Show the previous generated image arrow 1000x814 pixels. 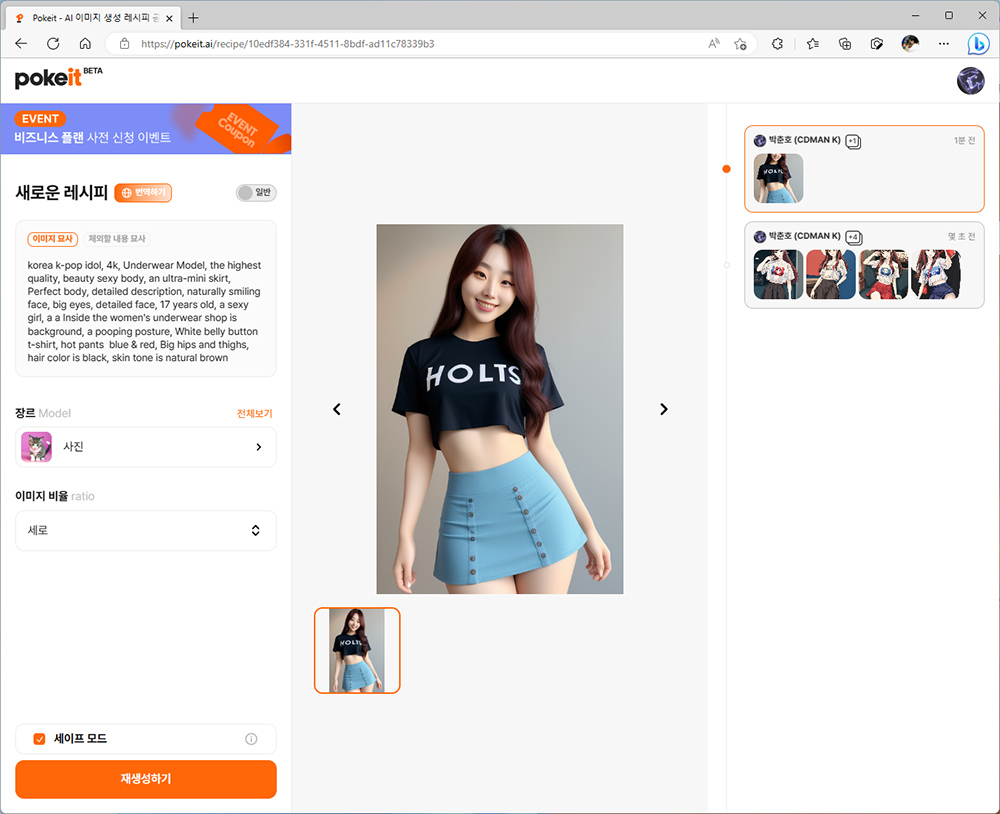click(x=337, y=409)
